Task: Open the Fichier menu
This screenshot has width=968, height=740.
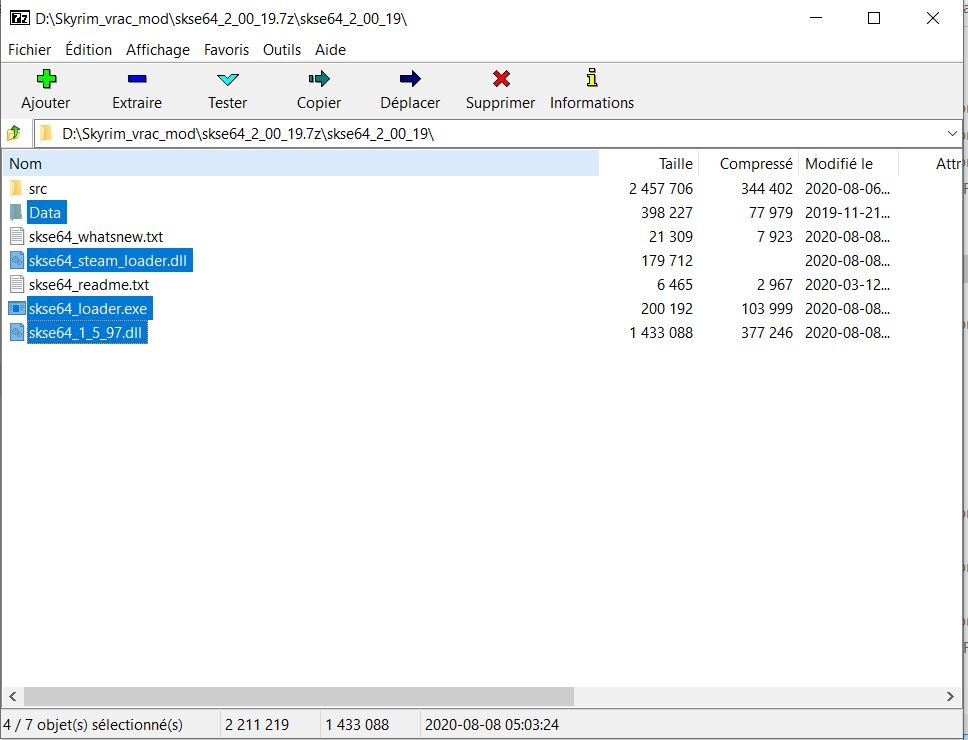Action: pyautogui.click(x=29, y=49)
